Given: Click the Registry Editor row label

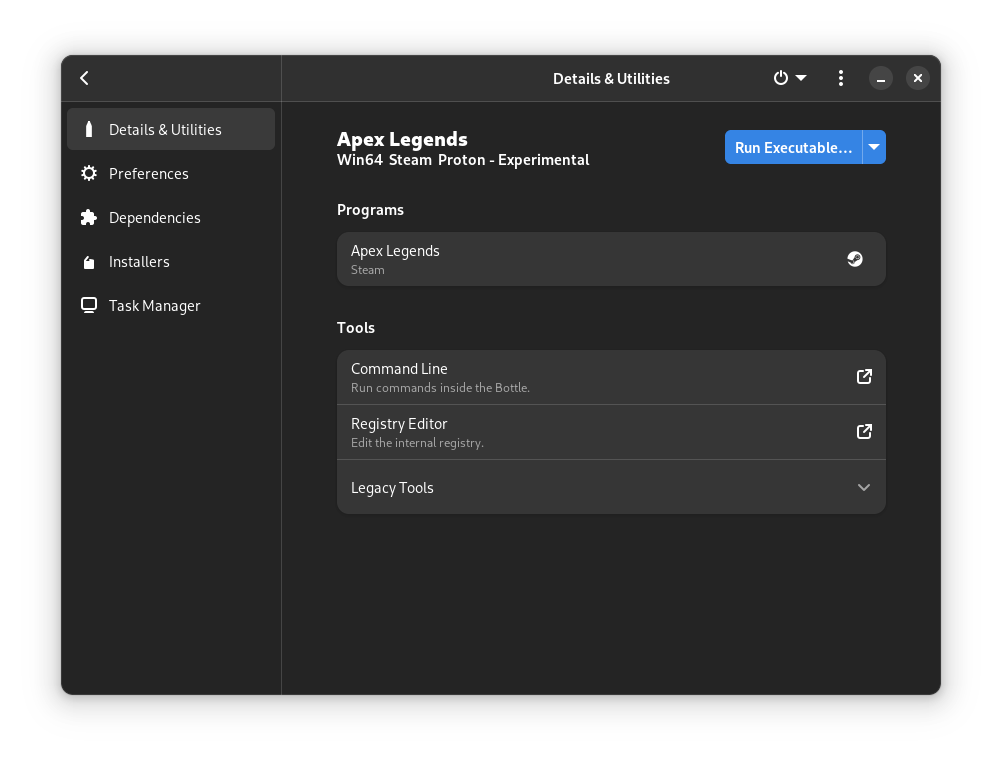Looking at the screenshot, I should (399, 424).
